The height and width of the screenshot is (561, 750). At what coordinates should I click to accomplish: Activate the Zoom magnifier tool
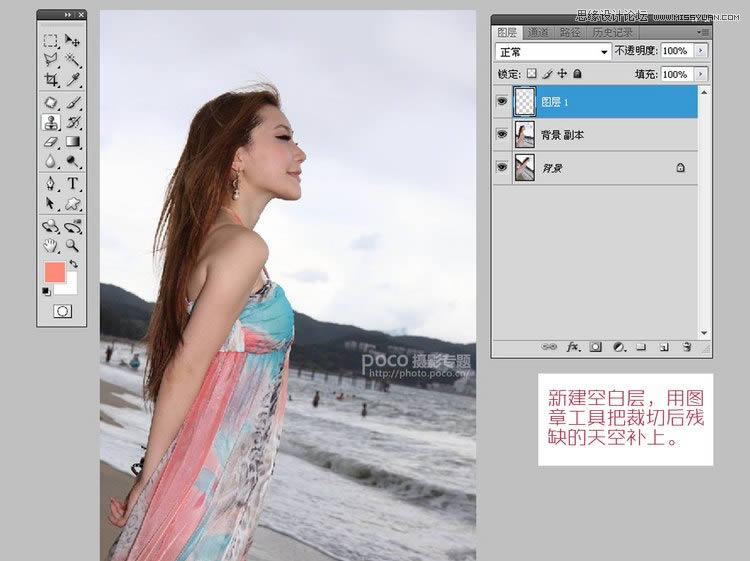(73, 245)
